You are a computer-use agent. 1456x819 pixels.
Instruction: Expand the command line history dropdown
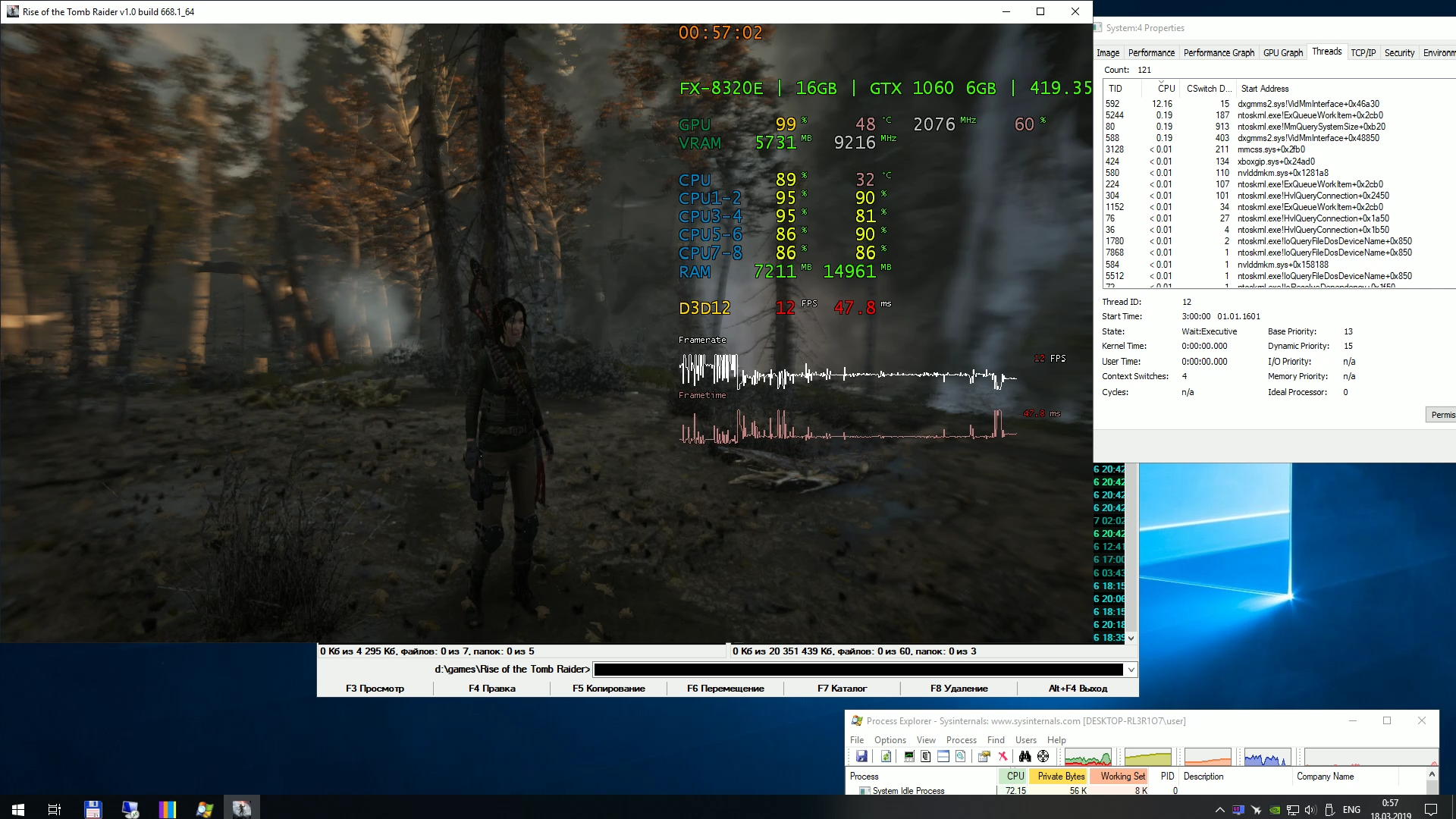[x=1131, y=670]
